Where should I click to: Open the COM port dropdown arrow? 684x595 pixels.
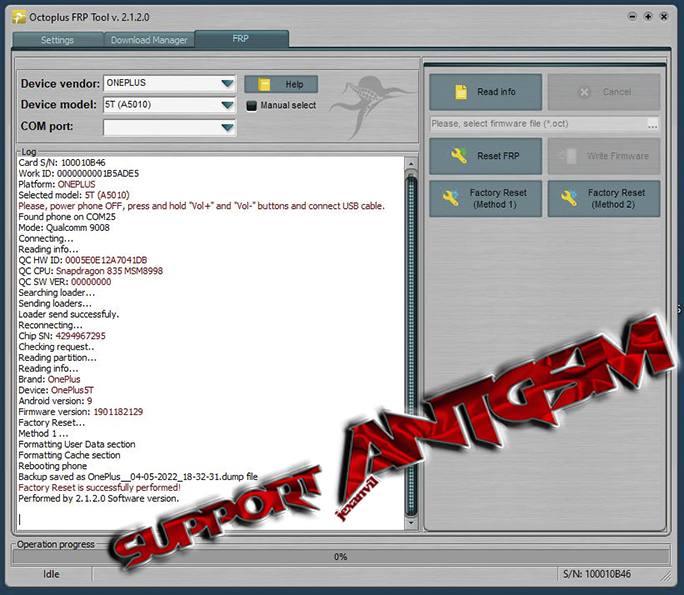pos(227,127)
